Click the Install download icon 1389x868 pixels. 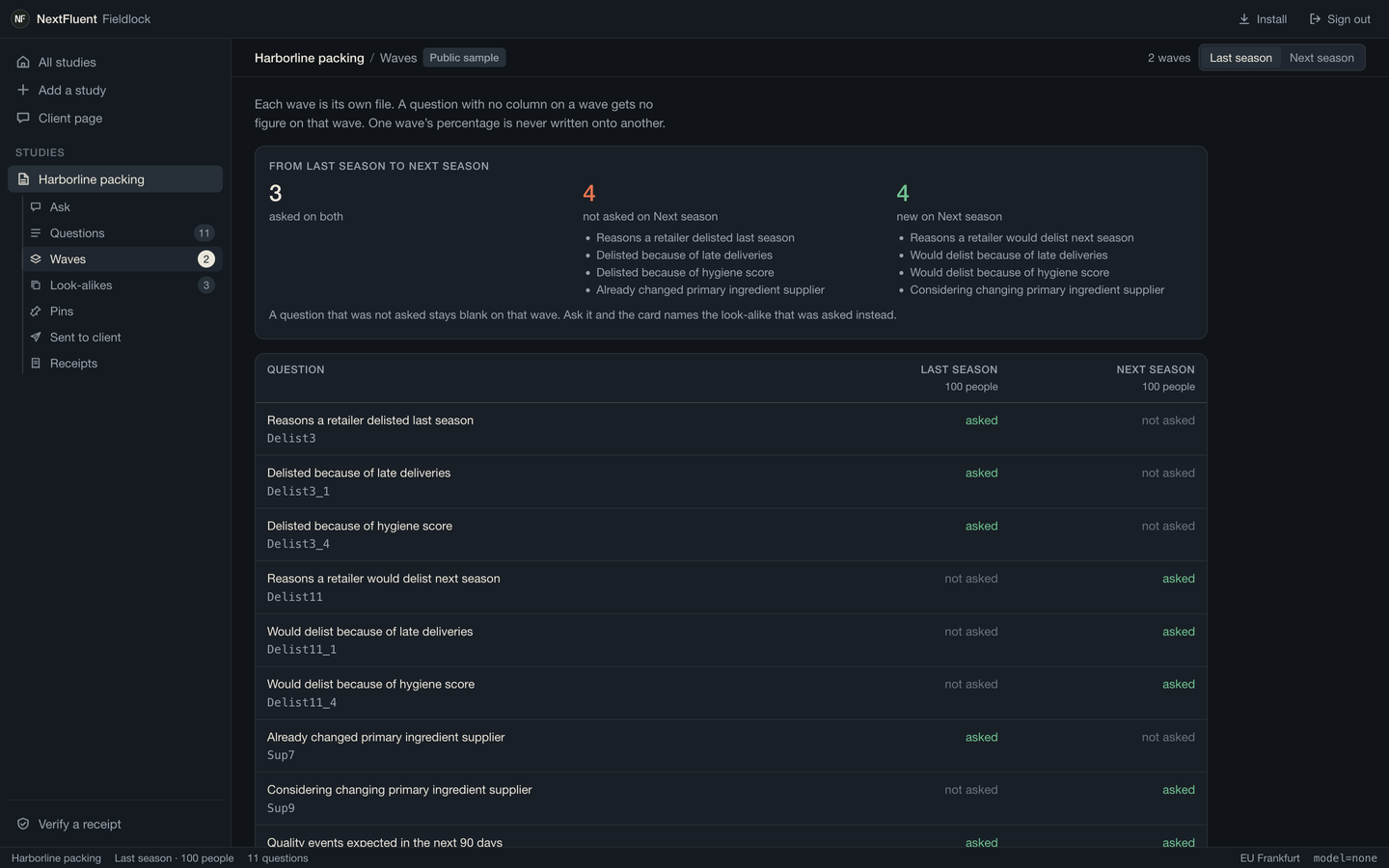1244,19
